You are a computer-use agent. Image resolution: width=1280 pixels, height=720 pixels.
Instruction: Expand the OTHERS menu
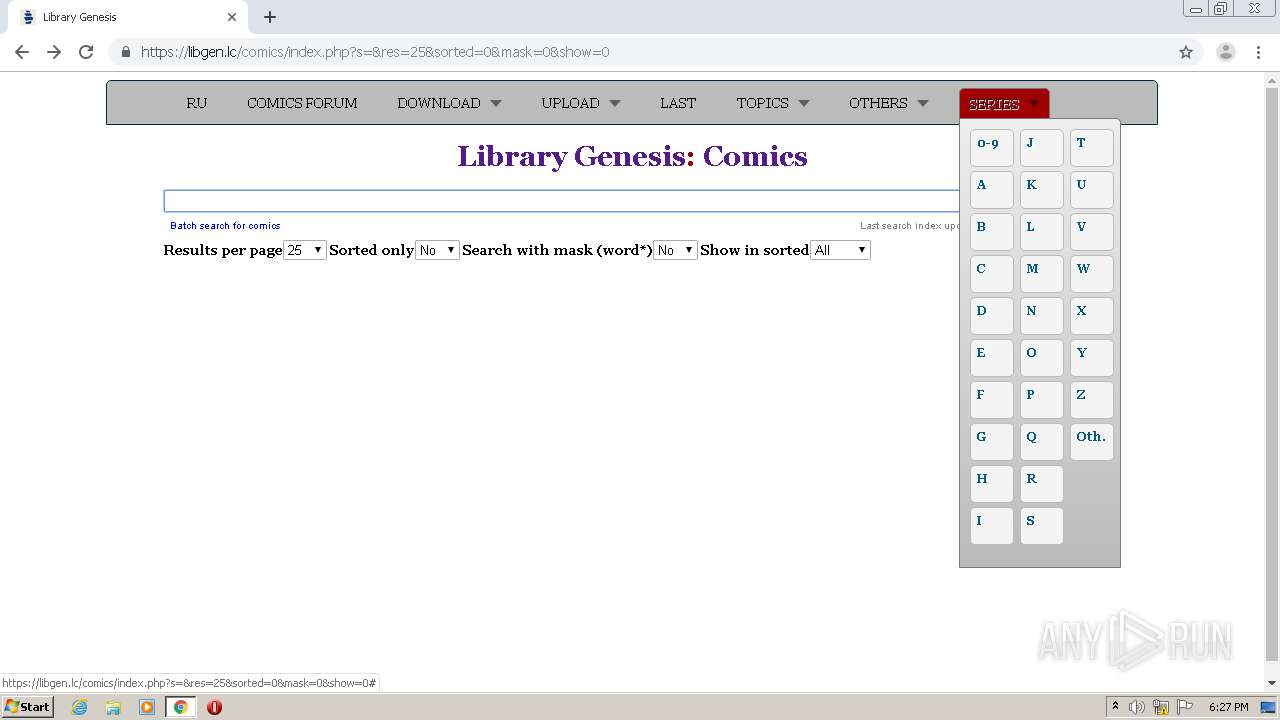[889, 103]
